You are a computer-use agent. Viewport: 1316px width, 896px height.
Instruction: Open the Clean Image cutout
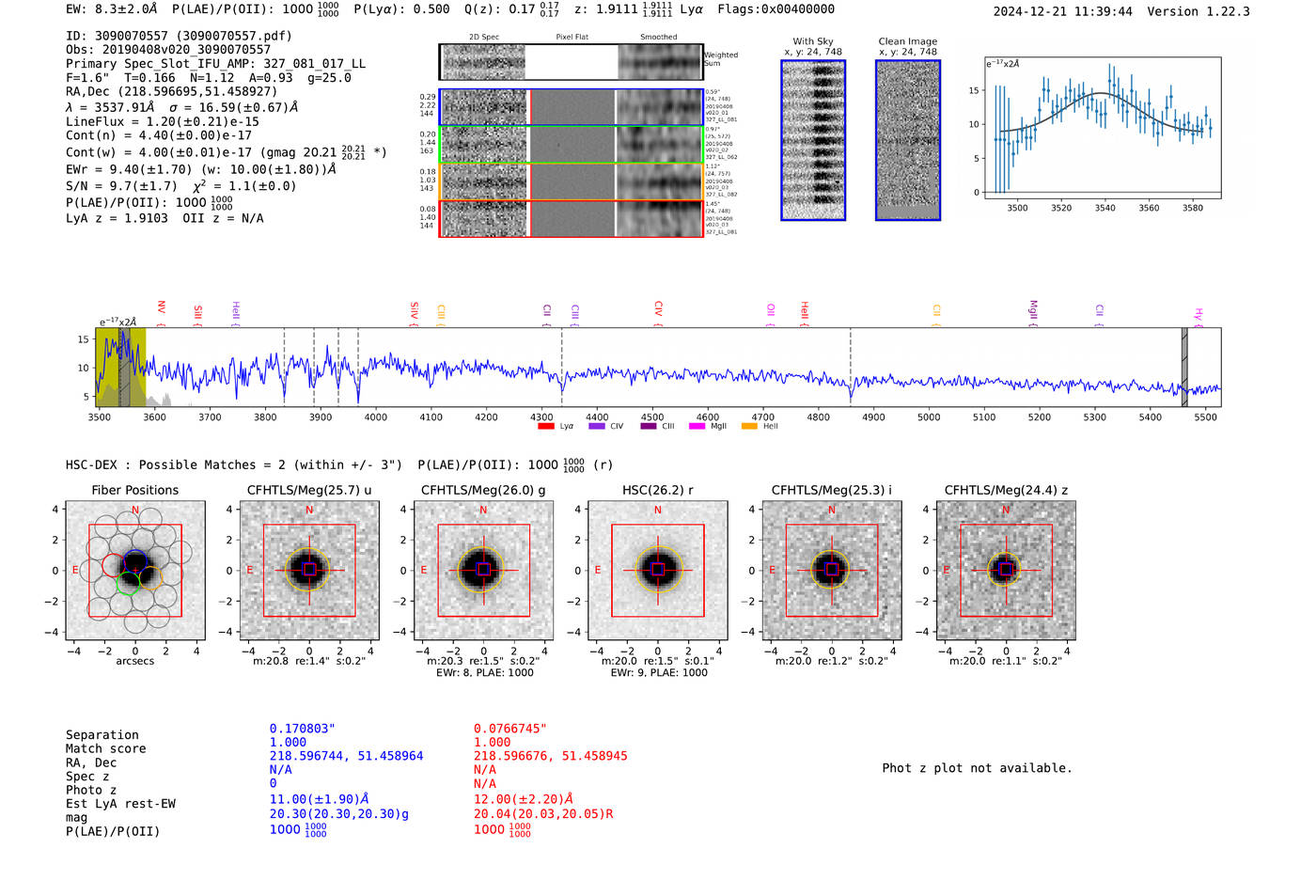pyautogui.click(x=908, y=140)
